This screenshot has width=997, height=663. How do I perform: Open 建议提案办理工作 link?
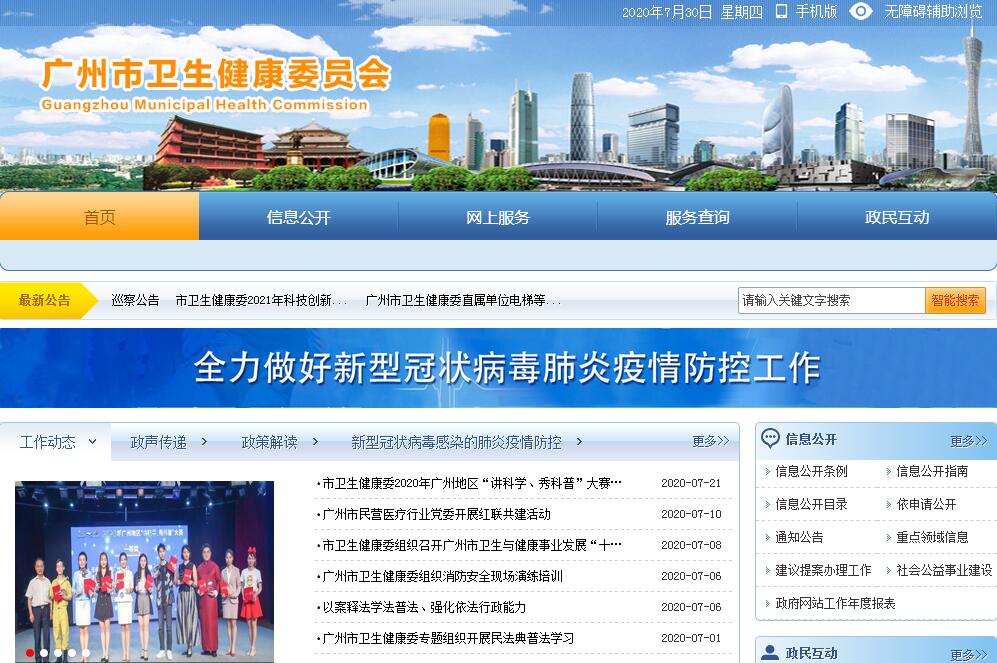point(823,570)
